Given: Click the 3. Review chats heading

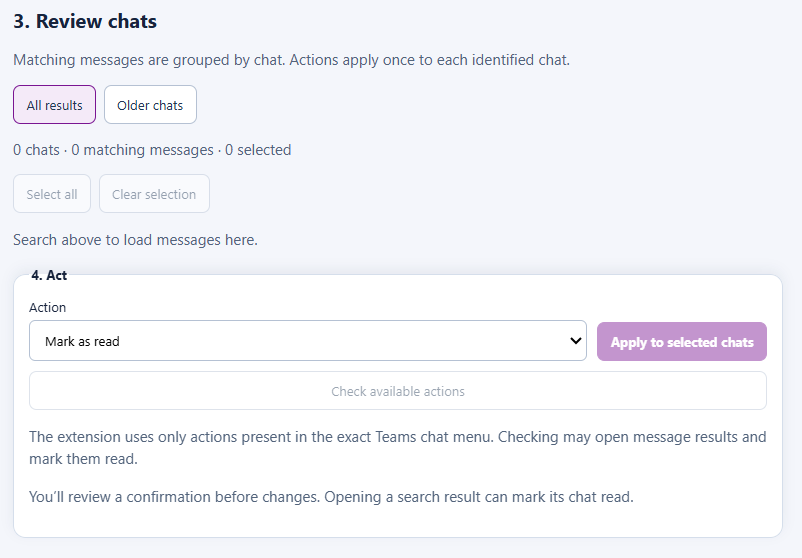Looking at the screenshot, I should point(85,21).
